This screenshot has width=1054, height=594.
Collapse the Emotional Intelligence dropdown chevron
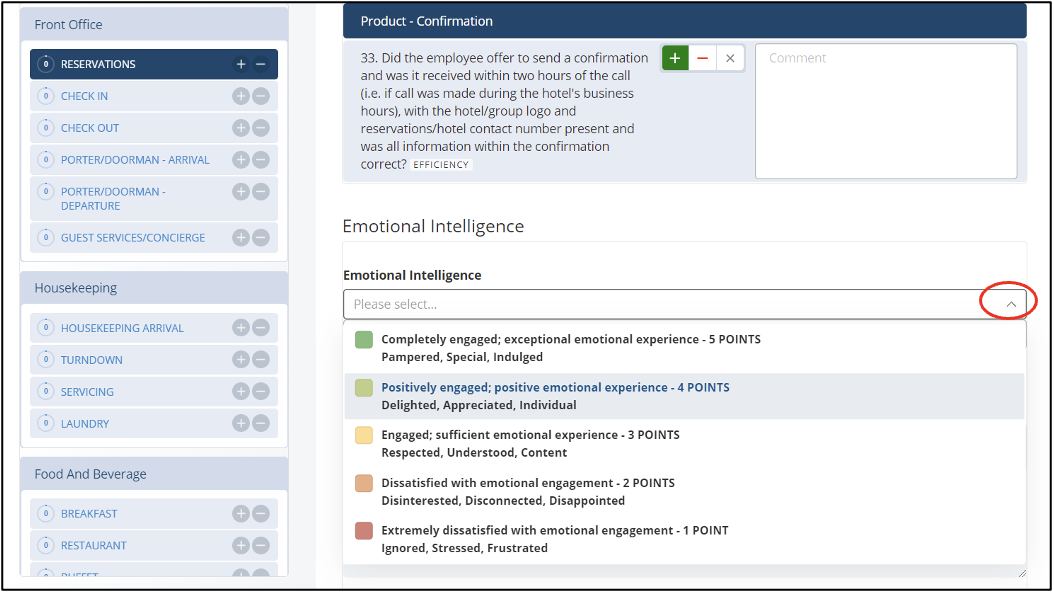pyautogui.click(x=1010, y=304)
